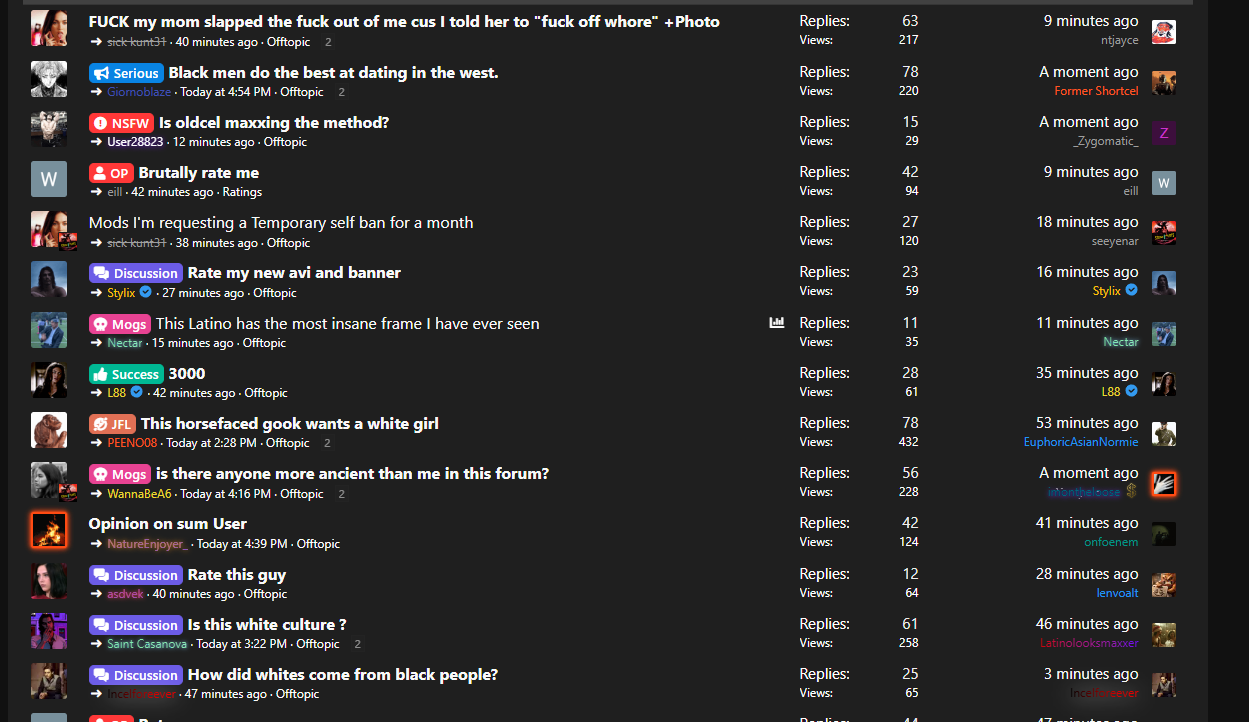The width and height of the screenshot is (1249, 722).
Task: Click the Serious megaphone prefix tag
Action: (125, 73)
